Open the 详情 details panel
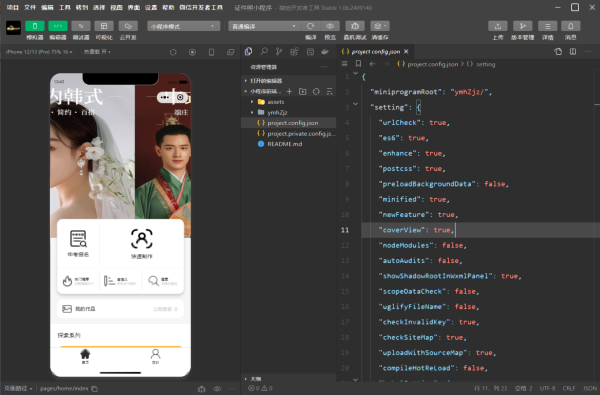 548,26
